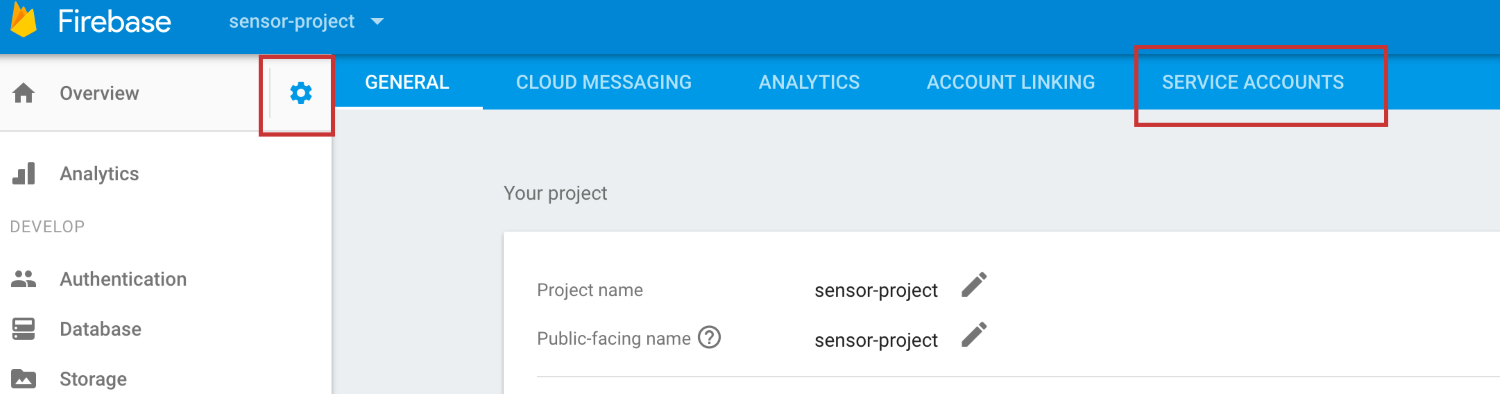The image size is (1500, 394).
Task: Click the Storage image icon
Action: (23, 379)
